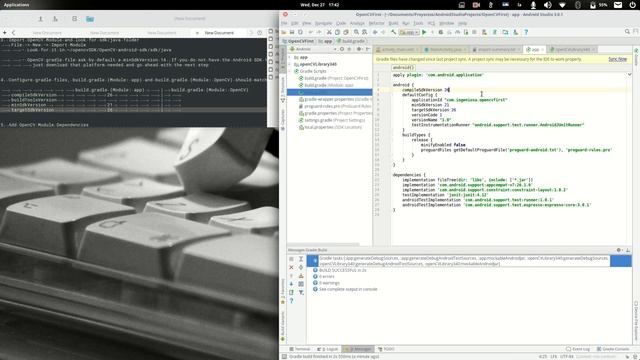The width and height of the screenshot is (640, 360).
Task: Click hide Messages panel download-arrow icon
Action: point(628,250)
